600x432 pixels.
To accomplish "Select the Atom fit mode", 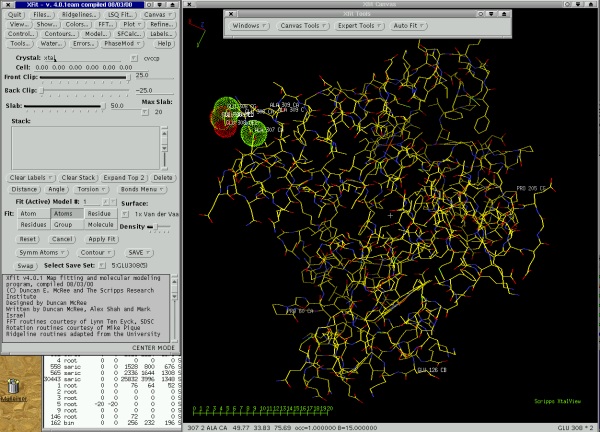I will click(33, 214).
